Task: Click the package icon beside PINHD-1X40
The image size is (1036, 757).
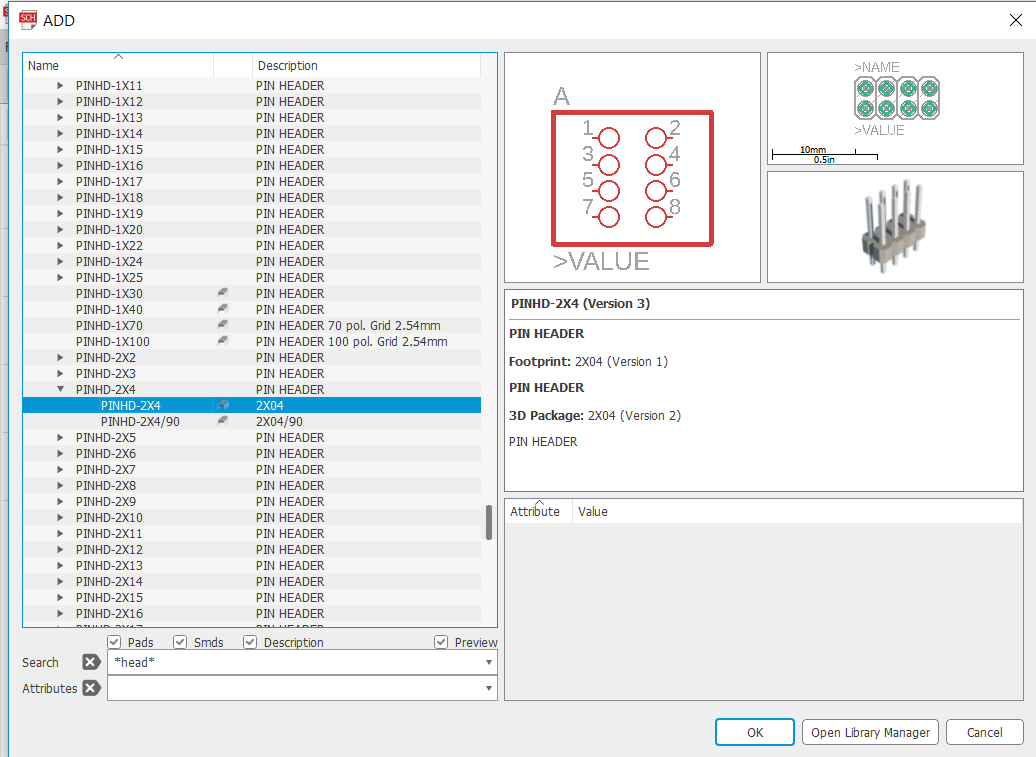Action: [222, 309]
